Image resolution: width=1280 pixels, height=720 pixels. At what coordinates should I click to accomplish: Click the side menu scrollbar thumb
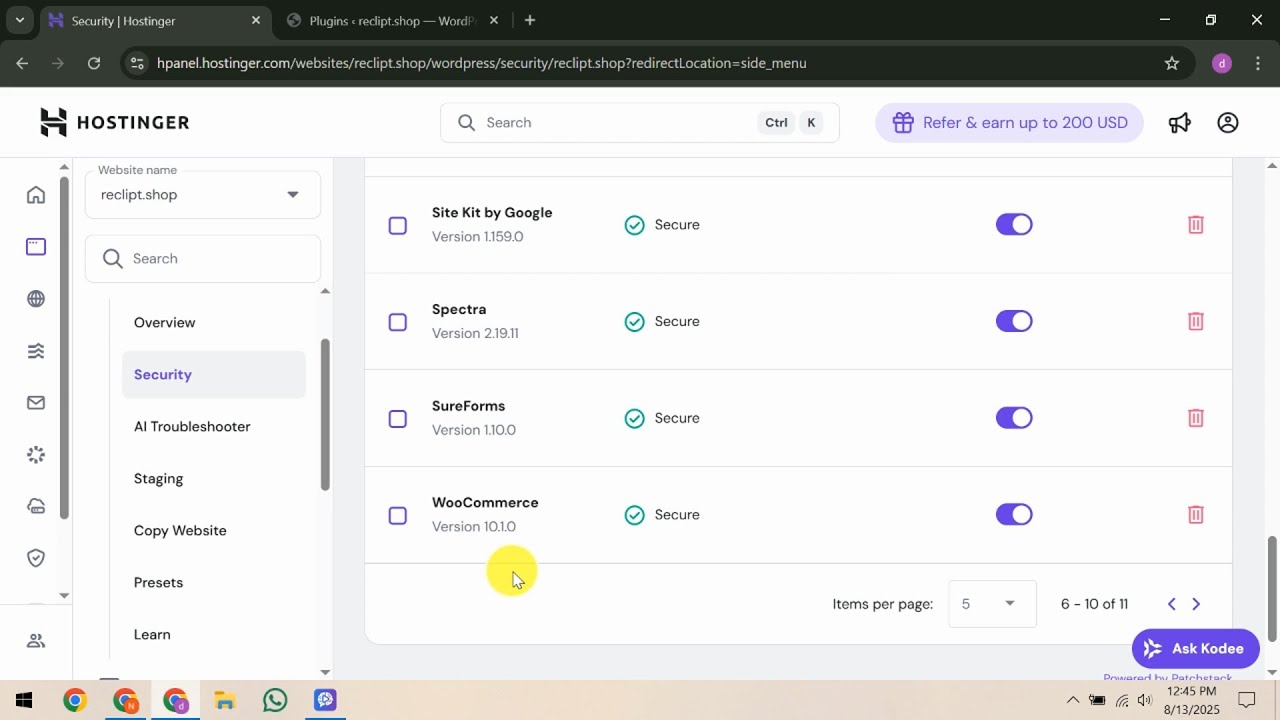[325, 415]
